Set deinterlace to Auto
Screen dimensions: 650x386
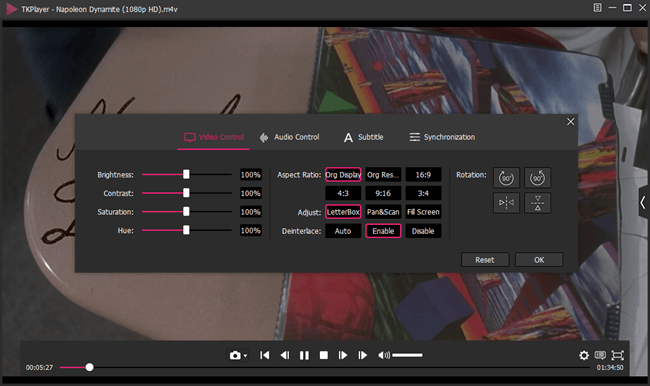343,231
